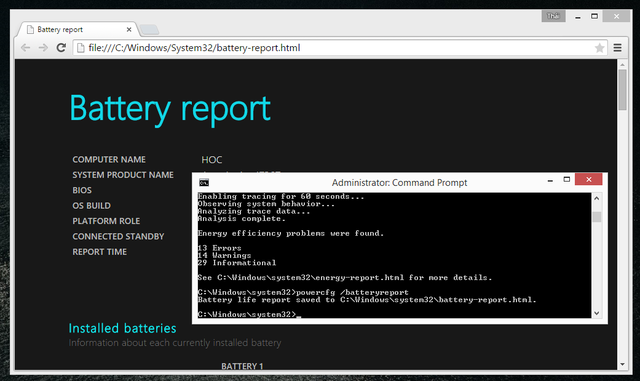Click the Command Prompt title bar icon
This screenshot has width=640, height=381.
click(x=204, y=183)
